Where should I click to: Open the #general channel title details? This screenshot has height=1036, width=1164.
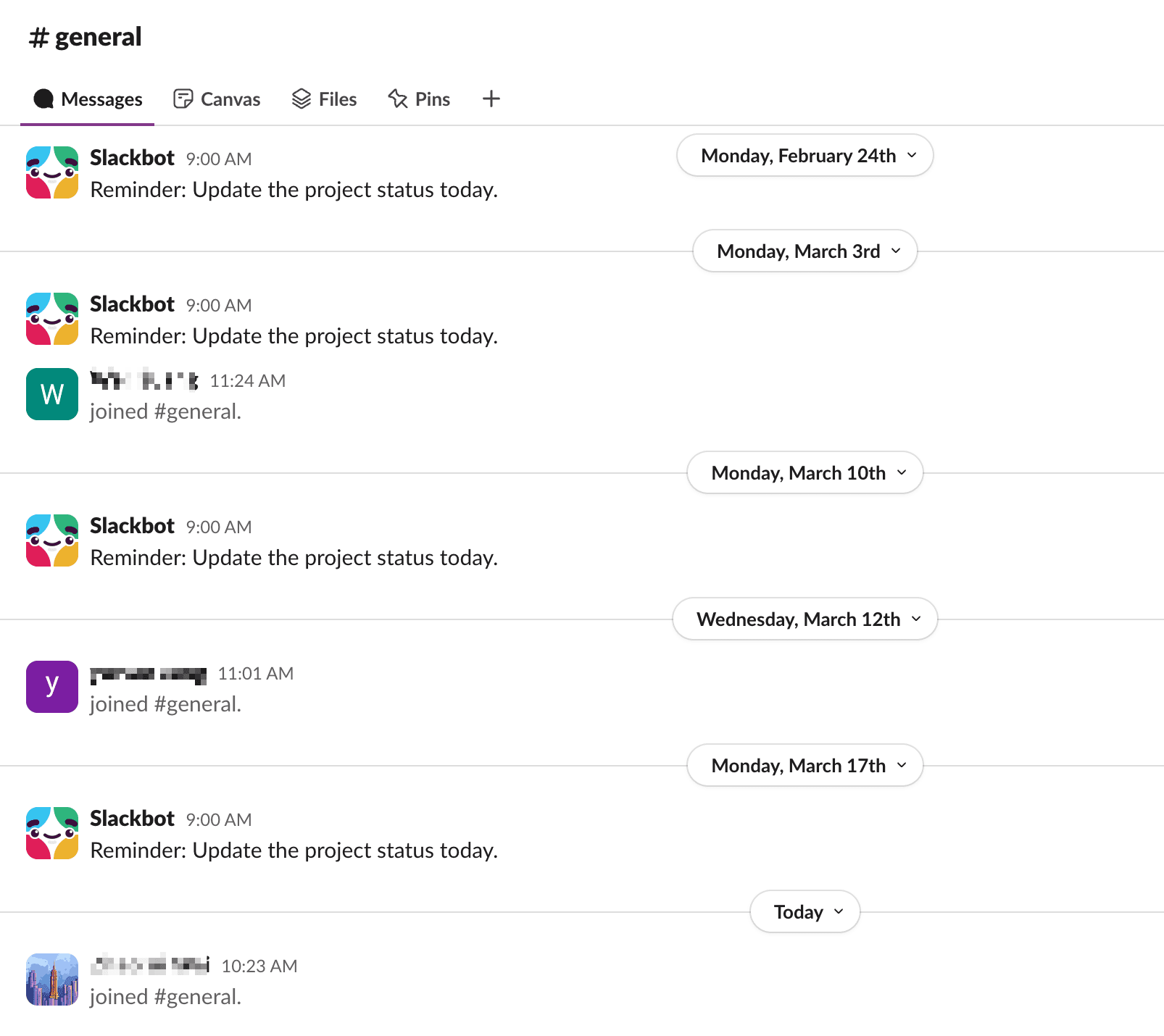[86, 37]
